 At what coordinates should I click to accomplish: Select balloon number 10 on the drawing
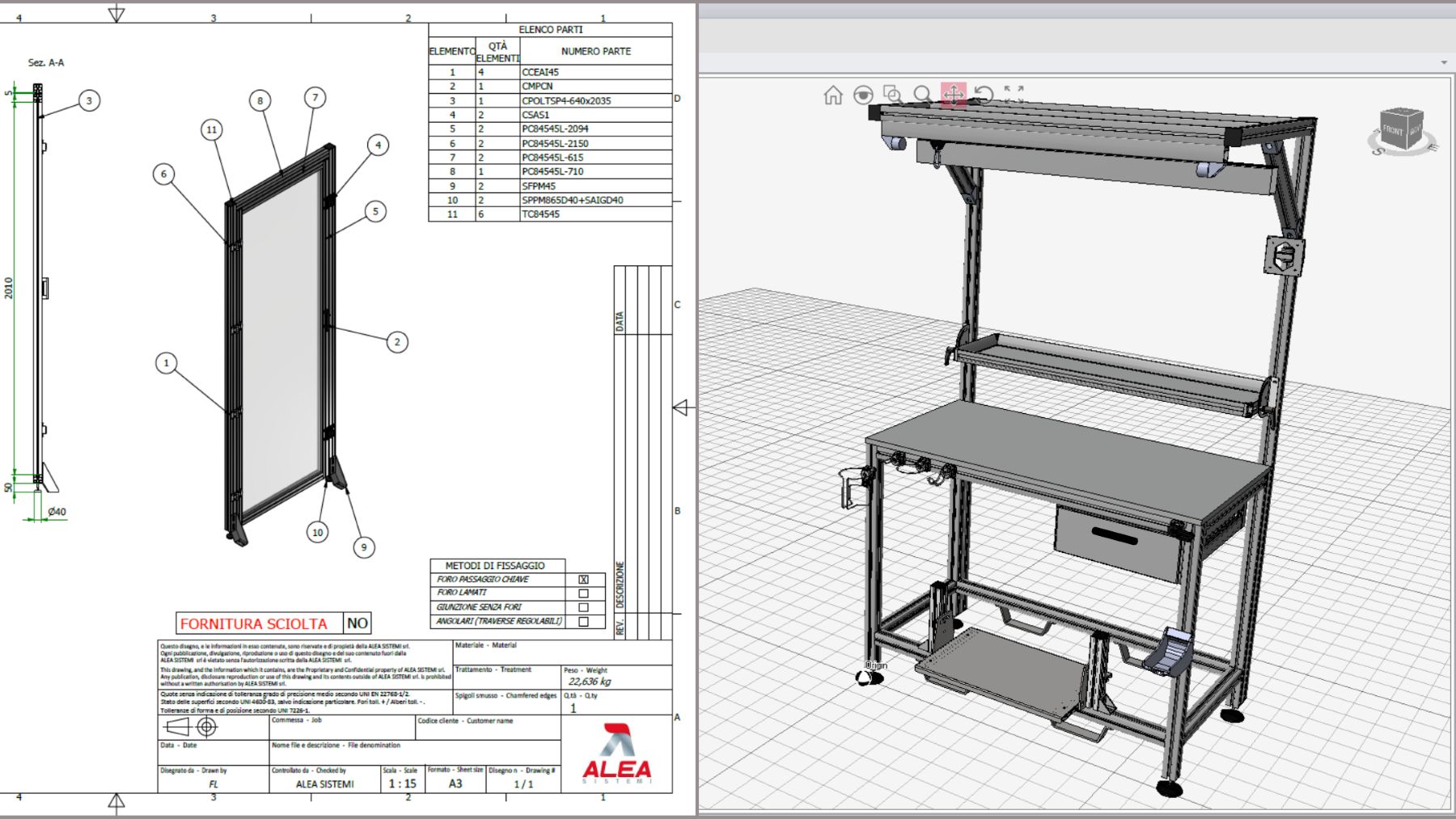(x=317, y=532)
